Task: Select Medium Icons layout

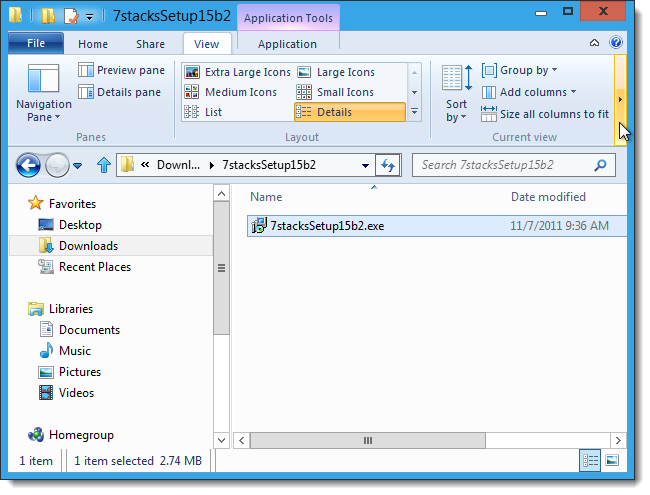Action: click(230, 92)
